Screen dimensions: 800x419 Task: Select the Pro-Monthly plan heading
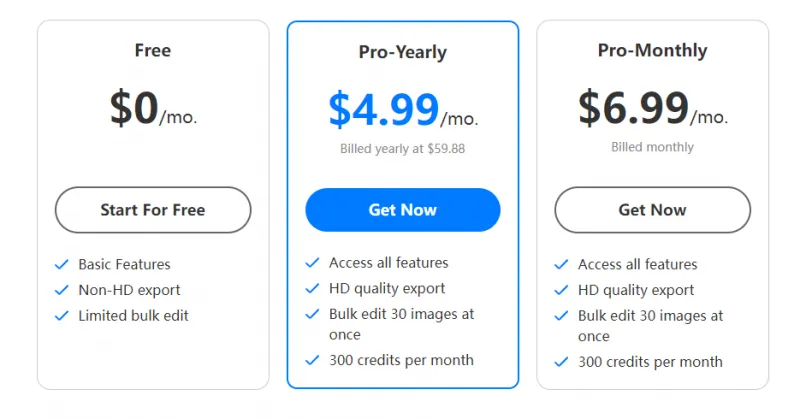click(652, 50)
